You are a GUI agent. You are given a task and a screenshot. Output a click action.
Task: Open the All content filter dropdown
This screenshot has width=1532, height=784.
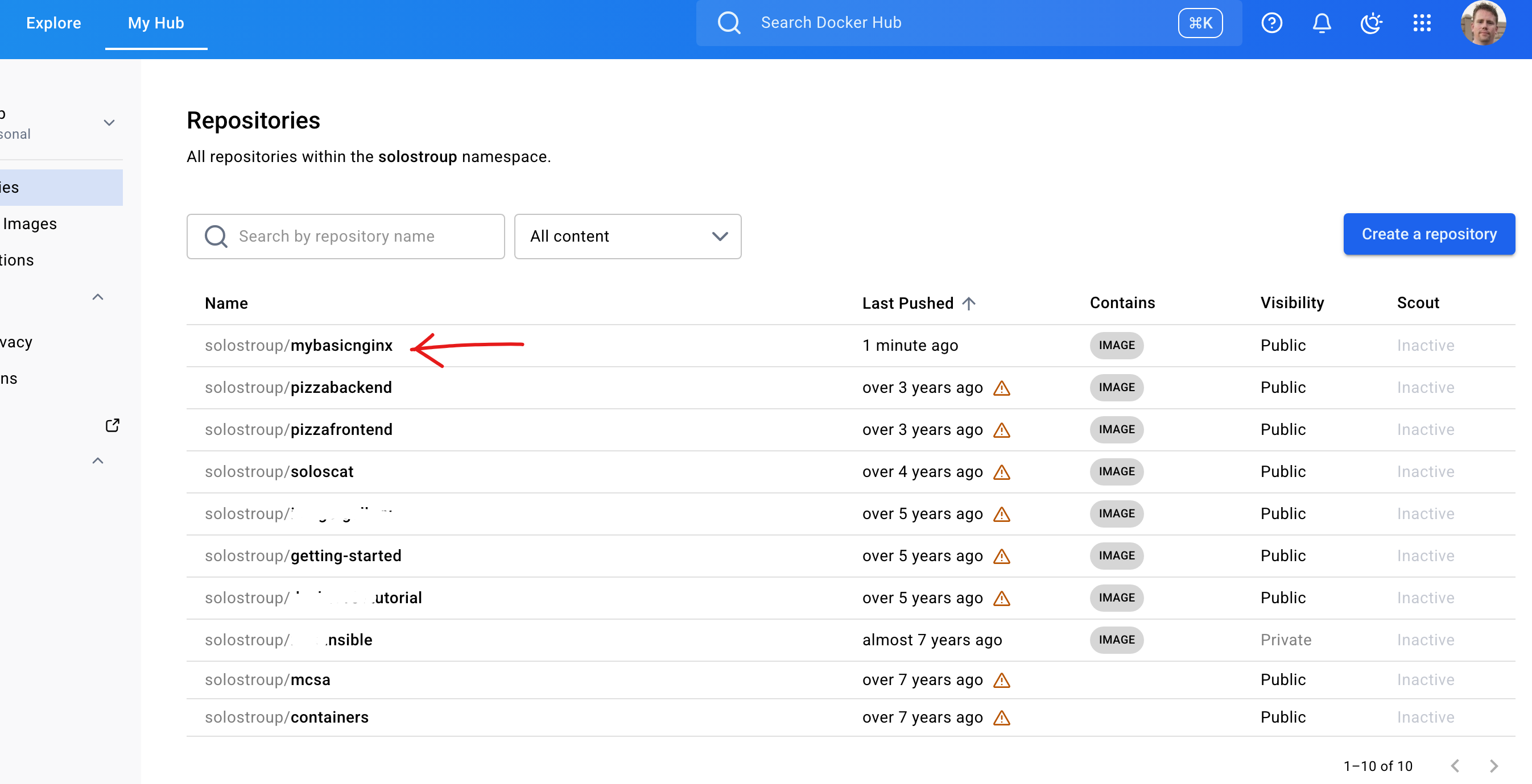click(x=627, y=236)
